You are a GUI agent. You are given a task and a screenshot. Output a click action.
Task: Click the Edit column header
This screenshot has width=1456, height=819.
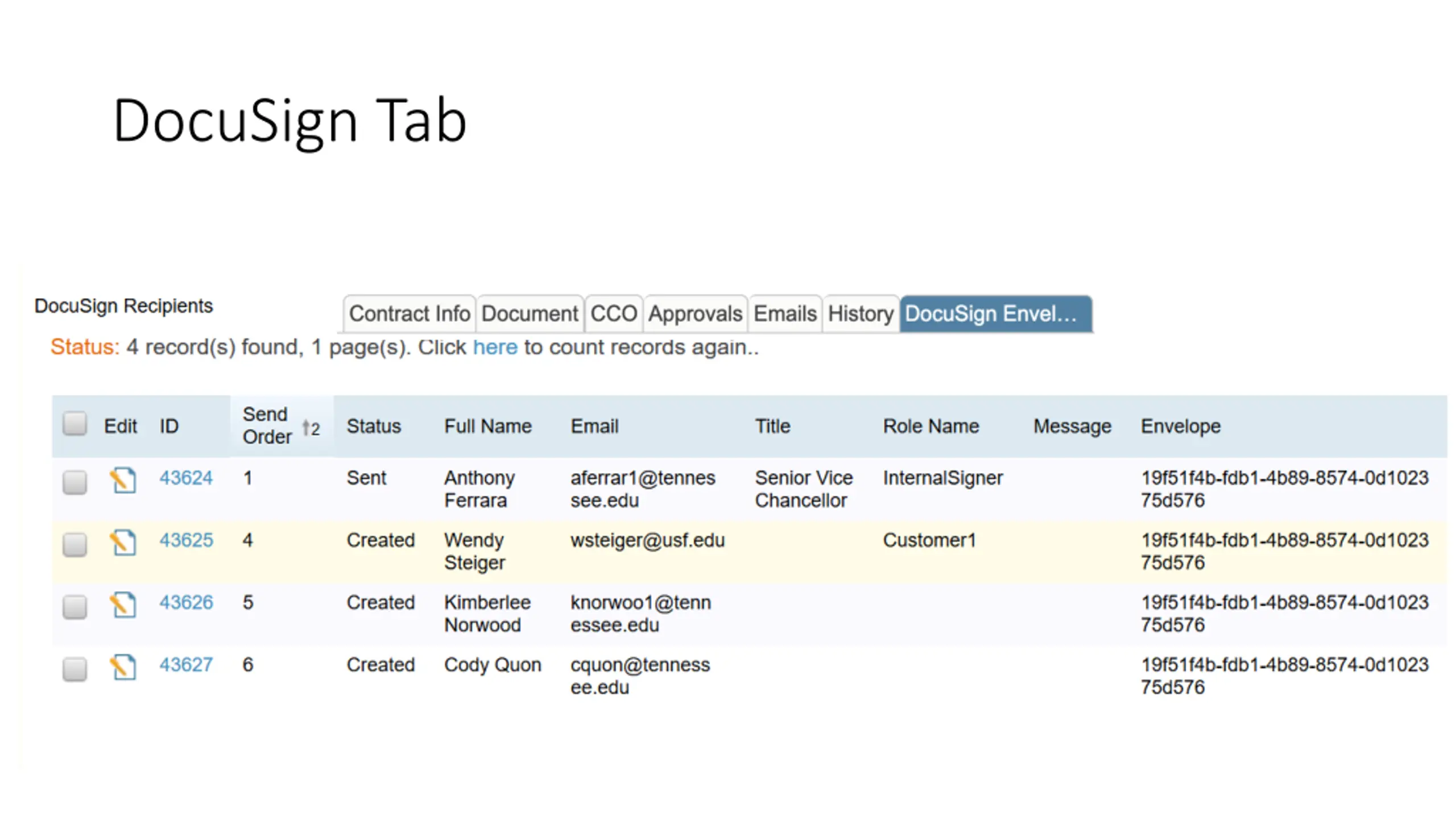point(120,426)
